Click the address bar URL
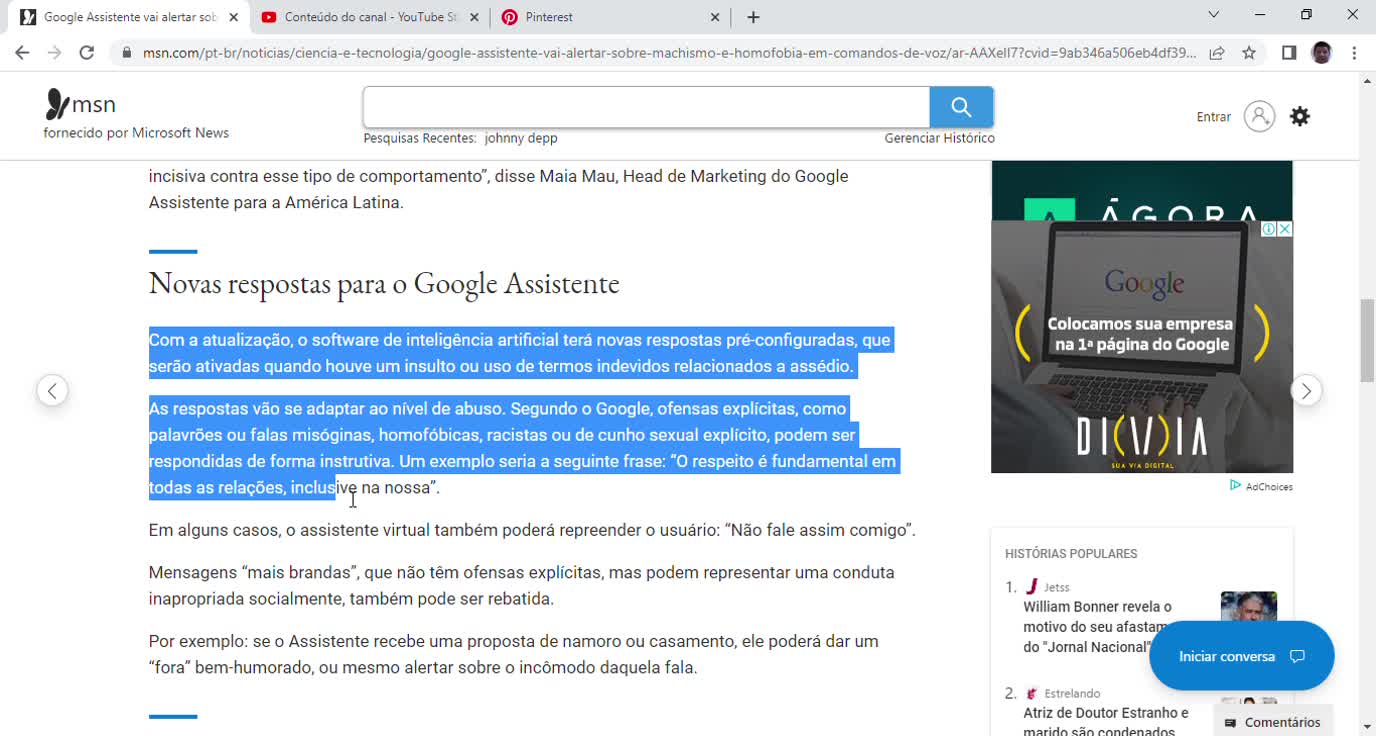1376x736 pixels. (x=669, y=53)
